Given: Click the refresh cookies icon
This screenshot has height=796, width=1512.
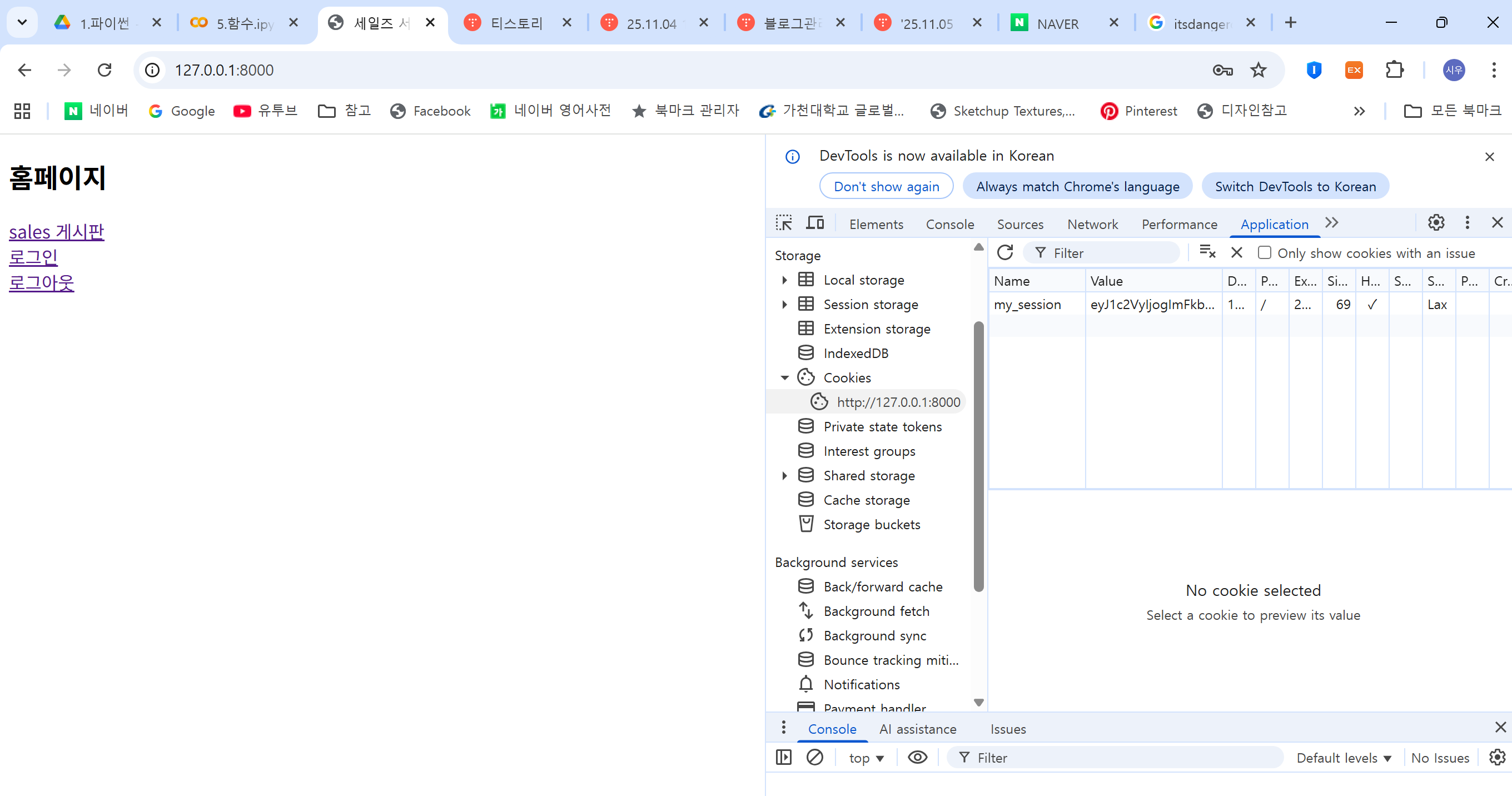Looking at the screenshot, I should pos(1005,252).
